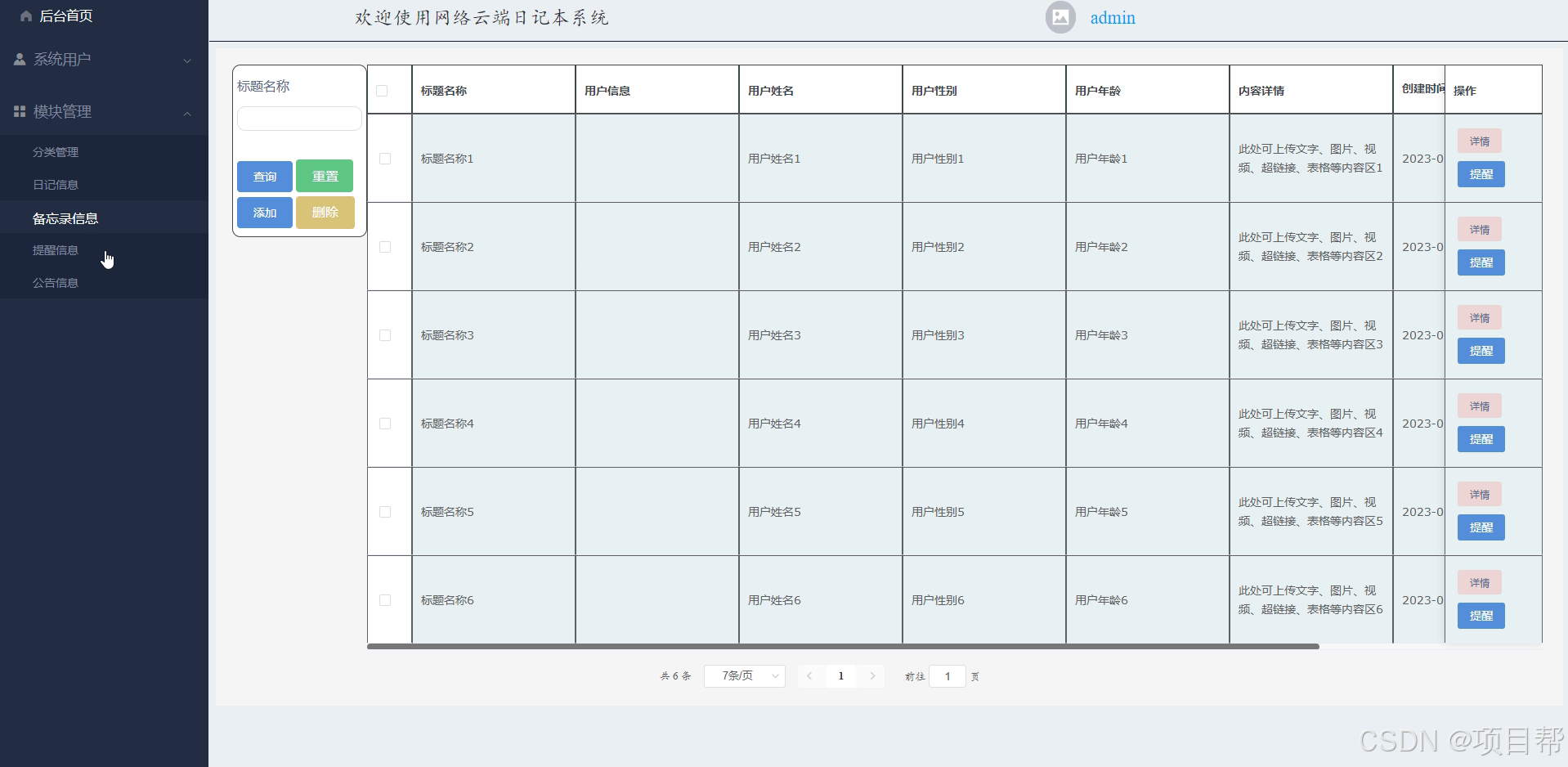Go to previous page arrow
This screenshot has width=1568, height=767.
809,676
